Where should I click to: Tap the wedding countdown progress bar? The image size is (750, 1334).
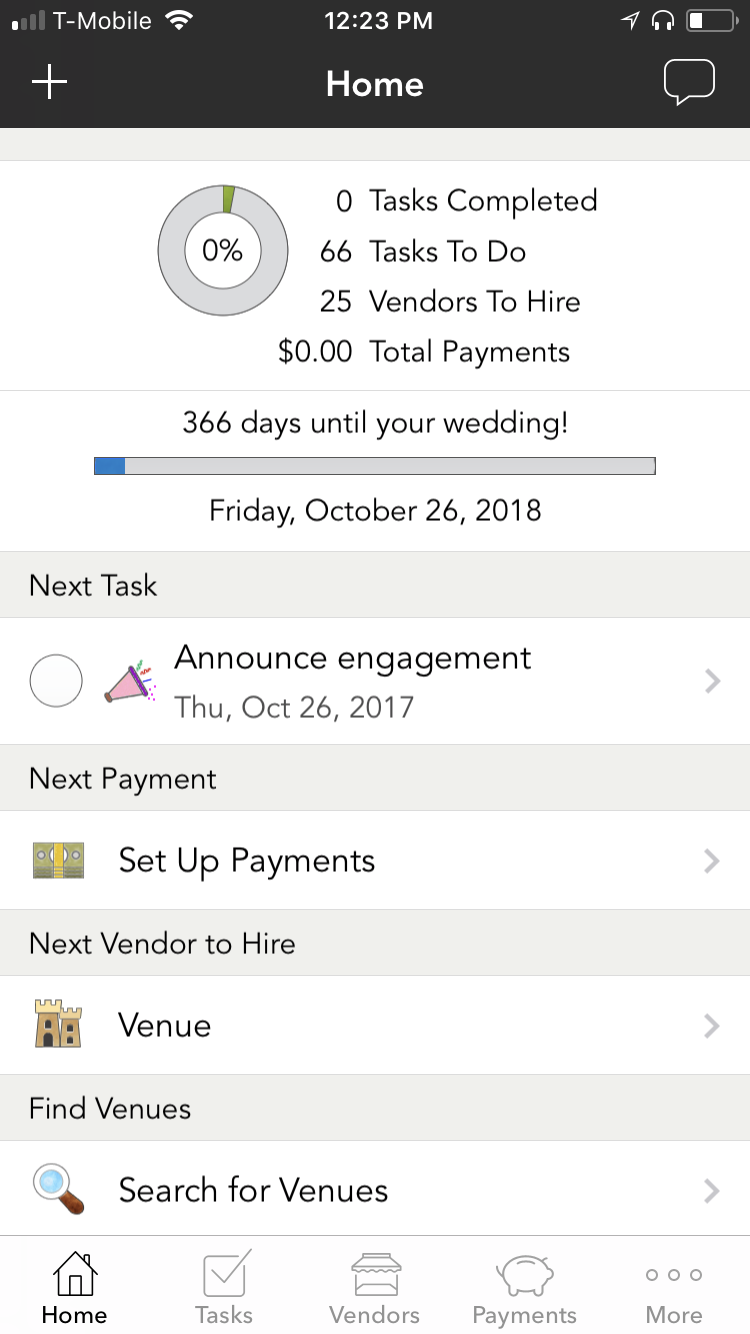[x=374, y=466]
